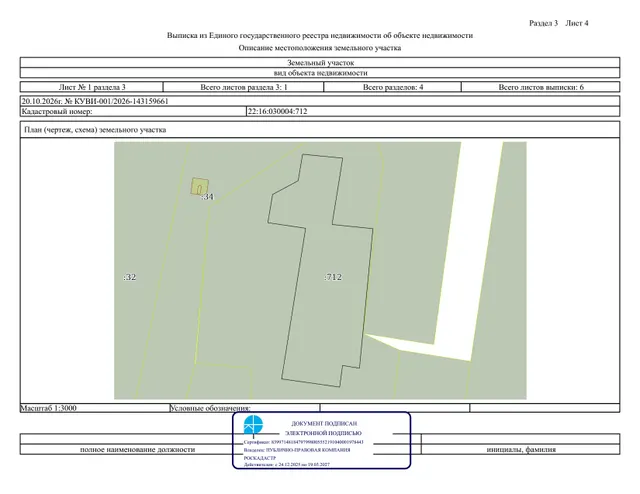Screen dimensions: 640x494
Task: Click the 'Лист 4' text at top right
Action: pyautogui.click(x=577, y=23)
